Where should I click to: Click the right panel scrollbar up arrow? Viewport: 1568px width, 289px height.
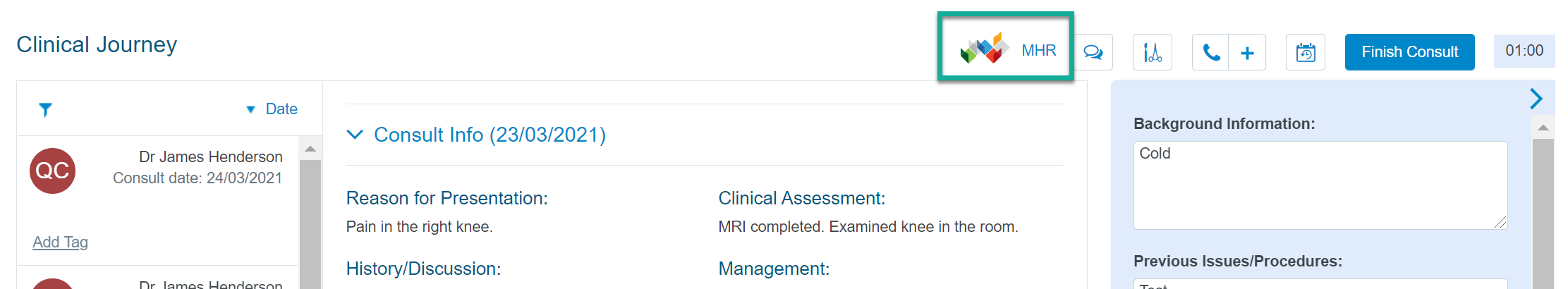click(x=1543, y=128)
